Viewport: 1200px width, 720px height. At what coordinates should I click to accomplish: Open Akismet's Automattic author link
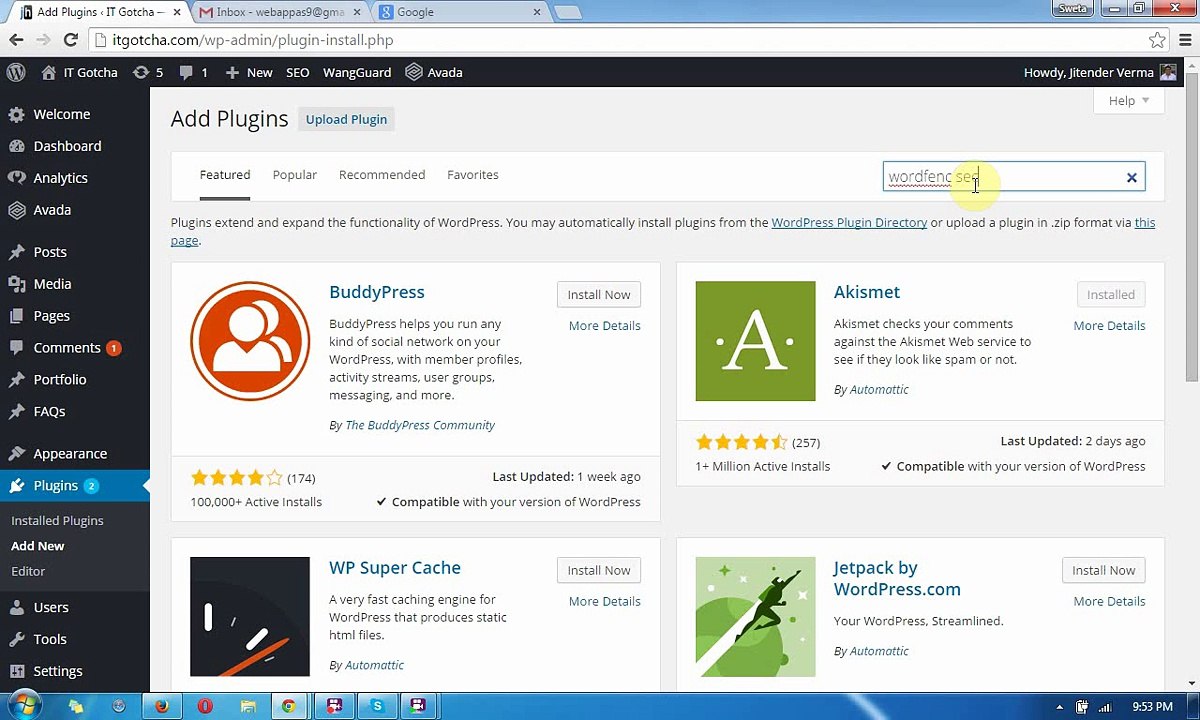coord(879,389)
